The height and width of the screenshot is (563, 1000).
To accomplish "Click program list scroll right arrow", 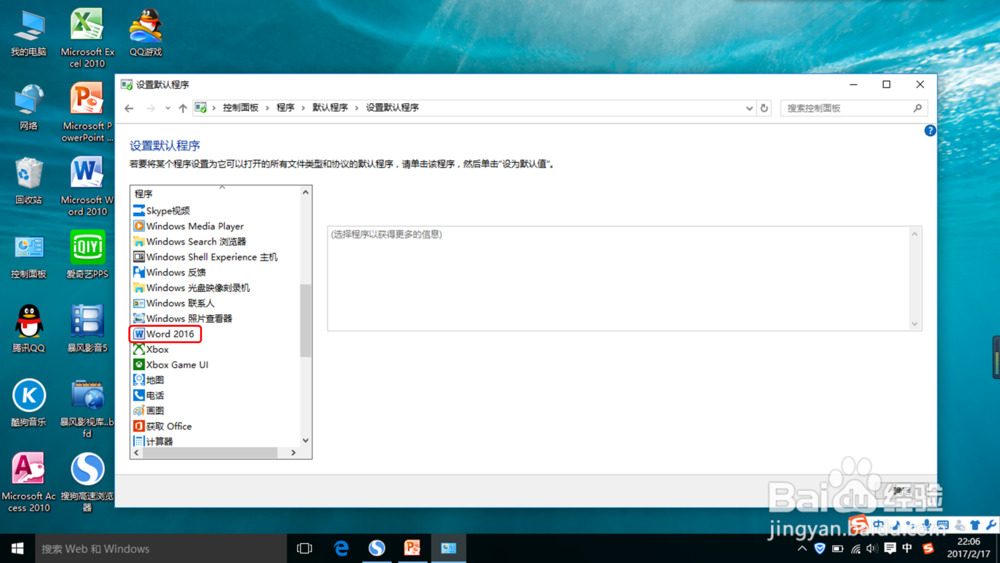I will tap(293, 453).
